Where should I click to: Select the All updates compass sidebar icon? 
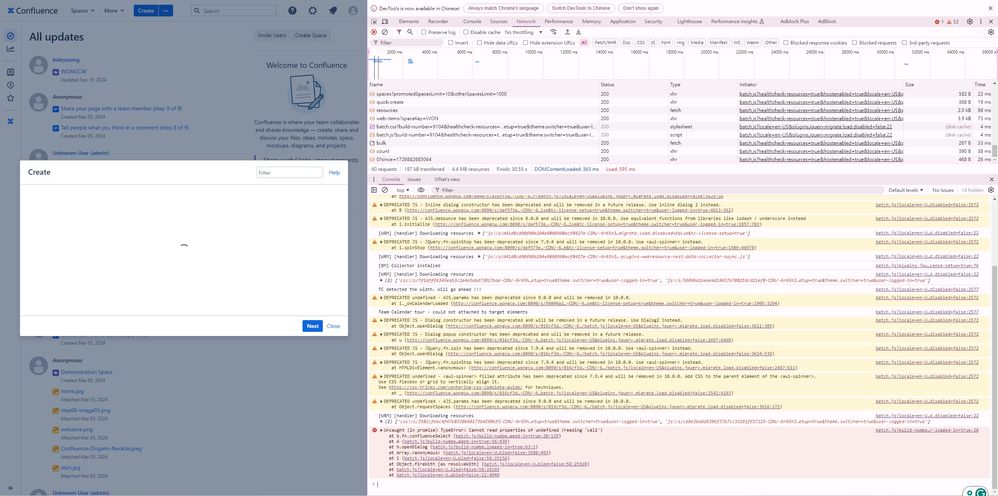tap(11, 36)
